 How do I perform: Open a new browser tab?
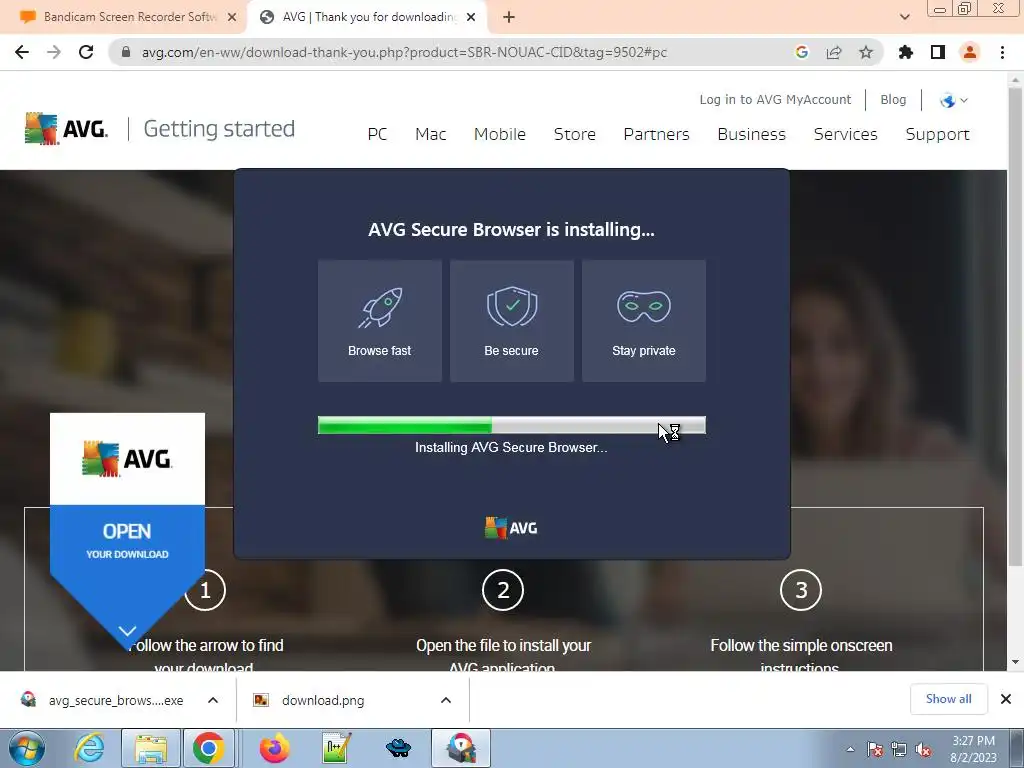pos(509,17)
